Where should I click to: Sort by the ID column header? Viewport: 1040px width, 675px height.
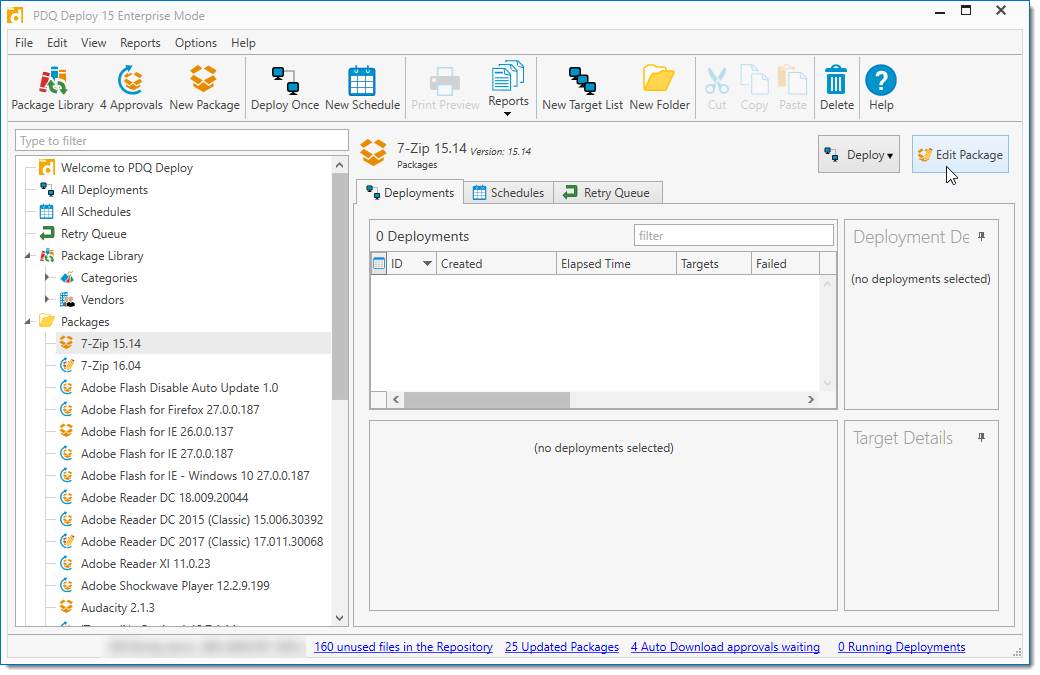coord(411,263)
